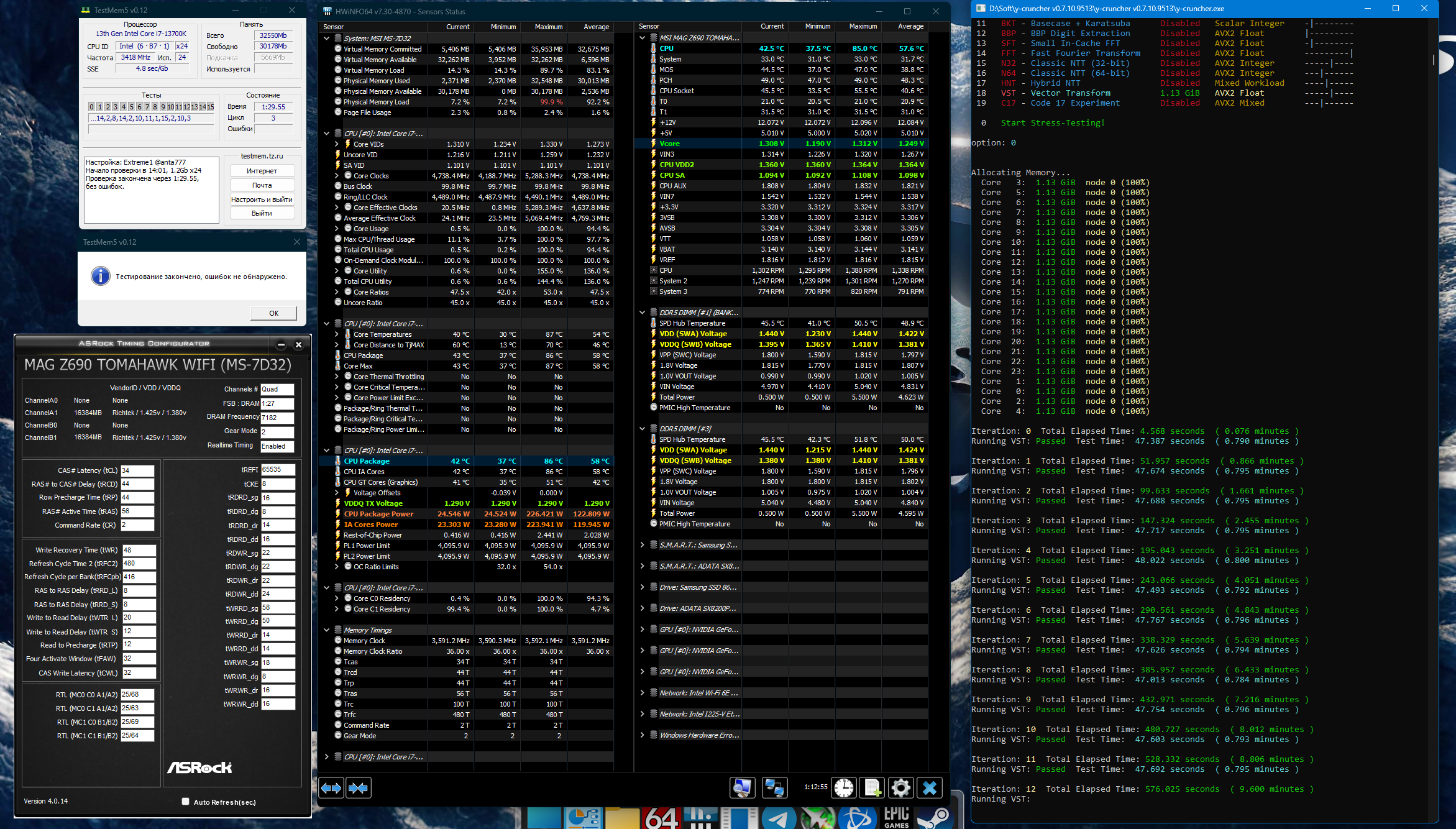Expand the S.M.A.R.T.: Samsung sensor group

642,545
